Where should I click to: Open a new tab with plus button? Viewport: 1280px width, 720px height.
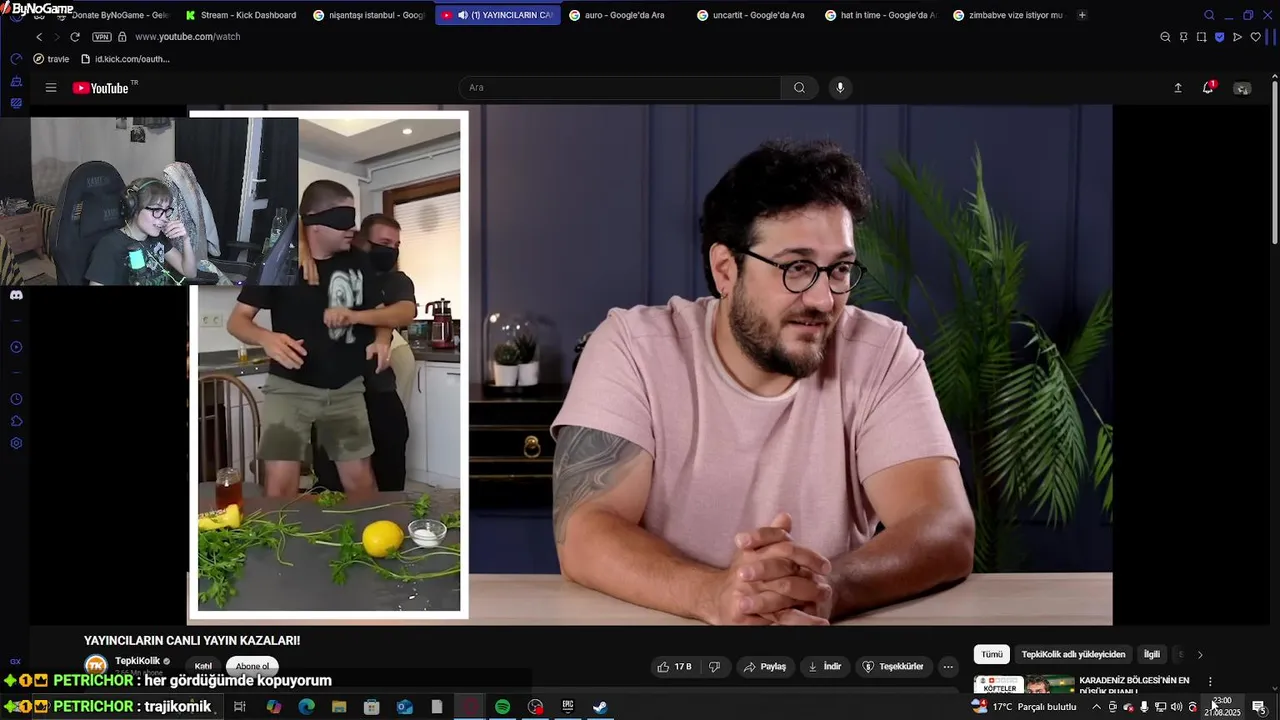tap(1082, 15)
